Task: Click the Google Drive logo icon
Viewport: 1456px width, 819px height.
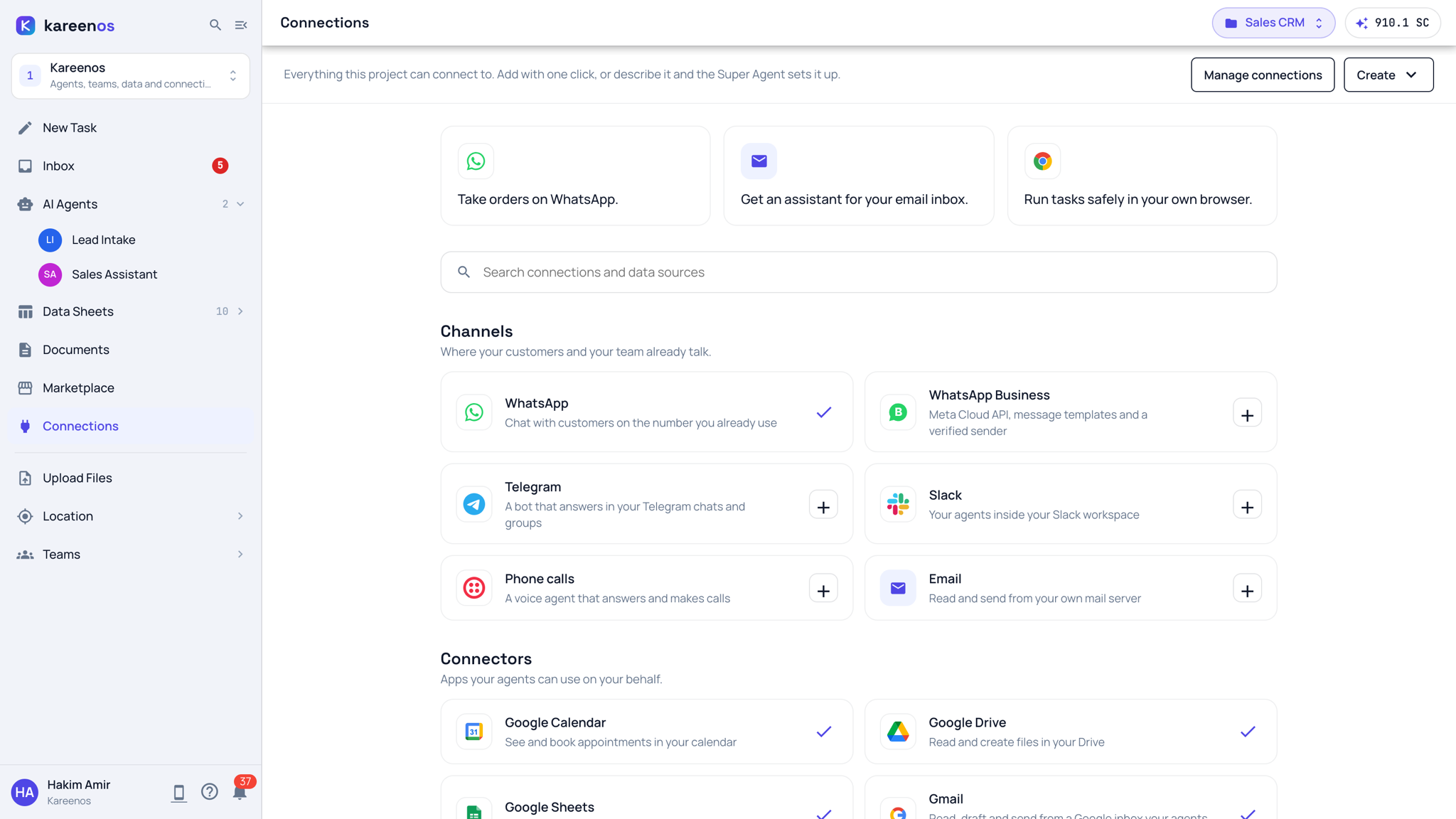Action: pyautogui.click(x=898, y=732)
